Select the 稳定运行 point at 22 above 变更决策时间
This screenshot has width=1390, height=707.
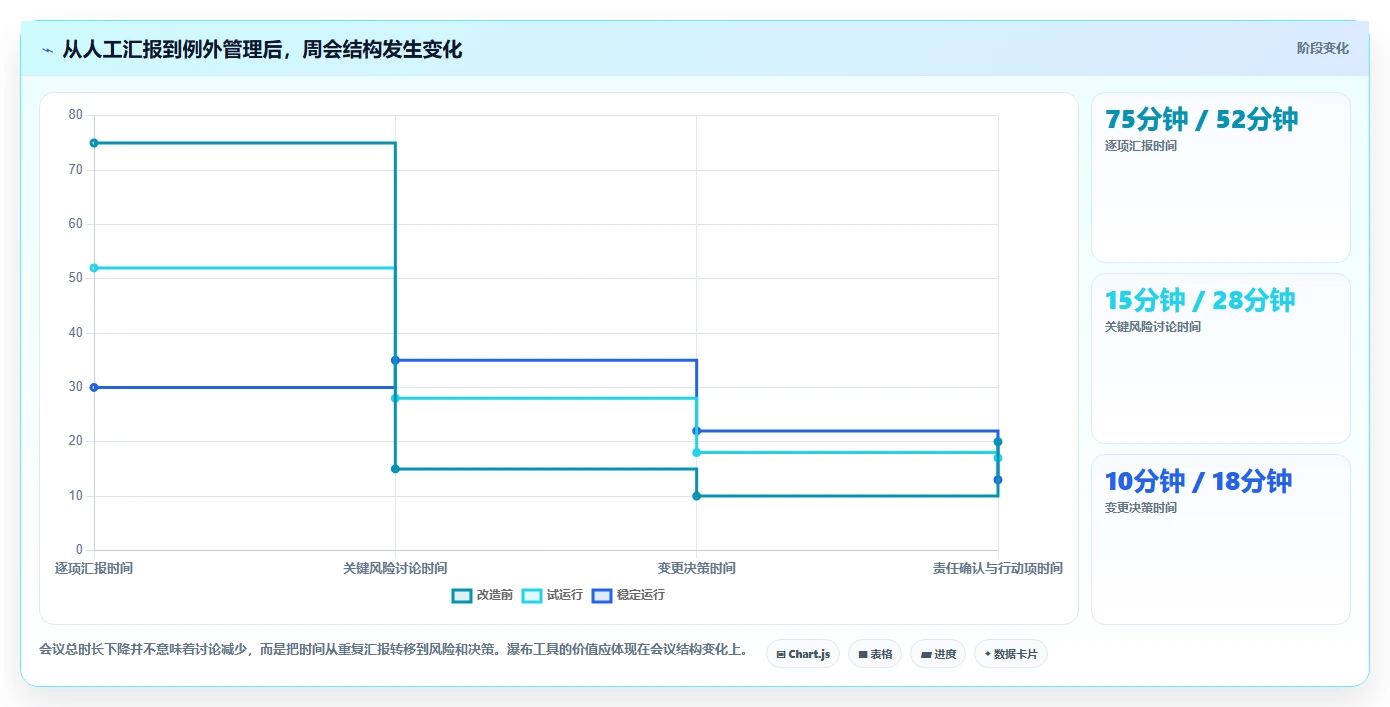tap(696, 431)
